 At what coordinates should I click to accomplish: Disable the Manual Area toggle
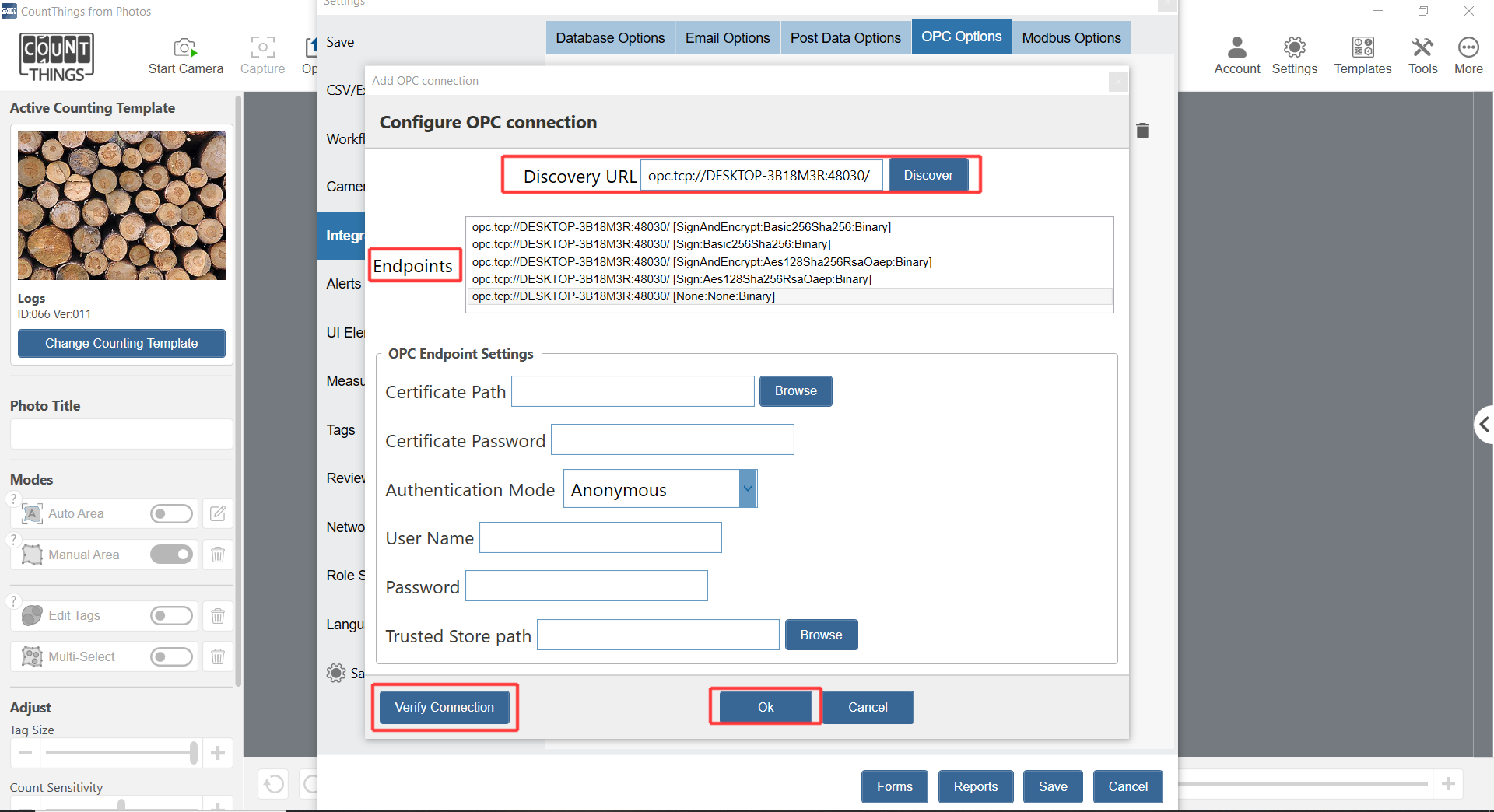(x=171, y=555)
